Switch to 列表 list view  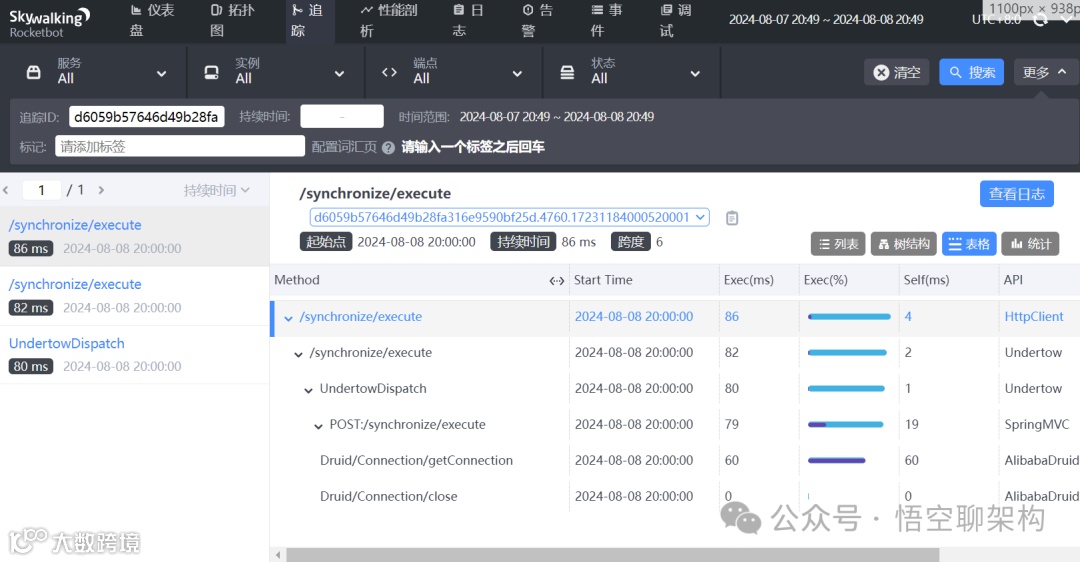(838, 244)
